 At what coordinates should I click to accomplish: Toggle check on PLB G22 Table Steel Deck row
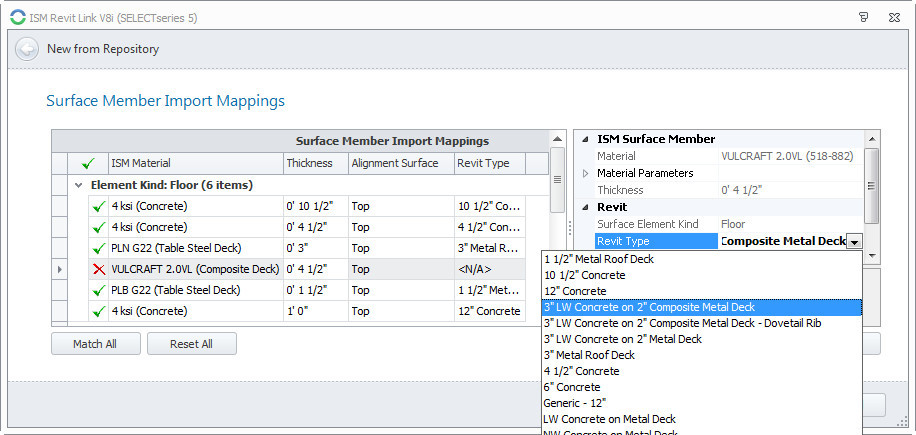pyautogui.click(x=99, y=290)
